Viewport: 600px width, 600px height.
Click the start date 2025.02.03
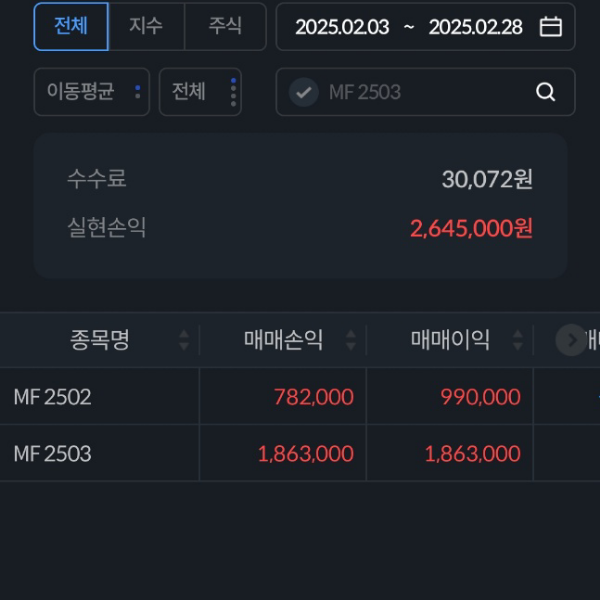(342, 27)
